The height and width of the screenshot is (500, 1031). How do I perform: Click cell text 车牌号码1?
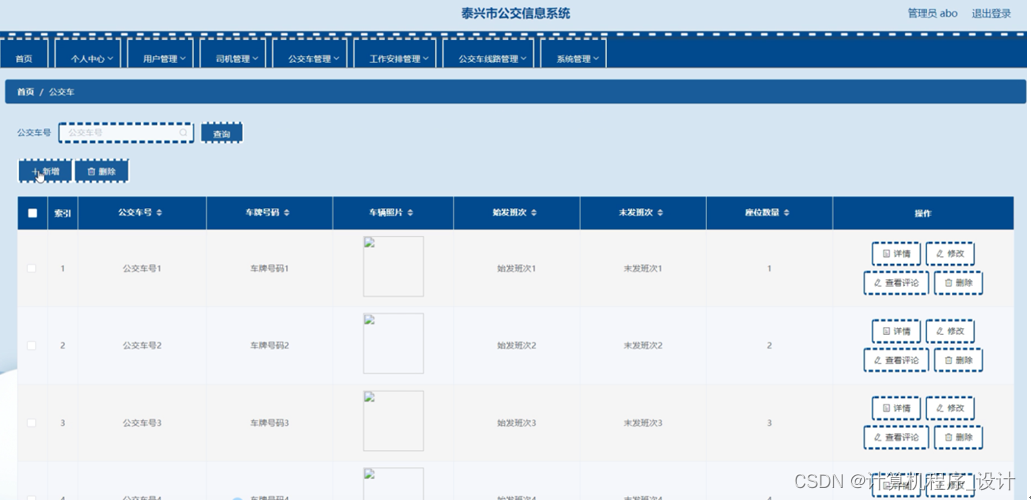click(x=270, y=268)
